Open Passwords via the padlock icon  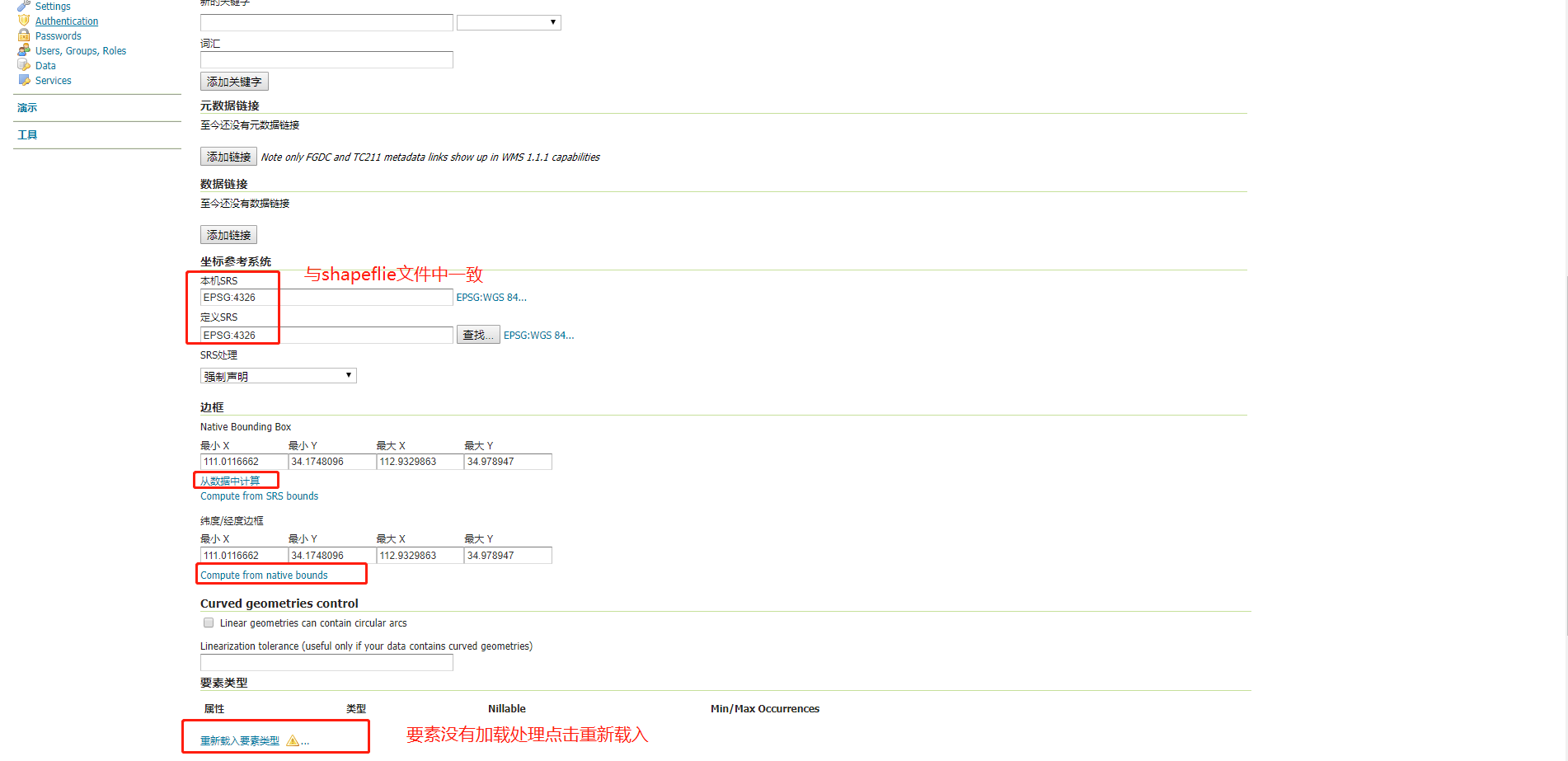(24, 35)
